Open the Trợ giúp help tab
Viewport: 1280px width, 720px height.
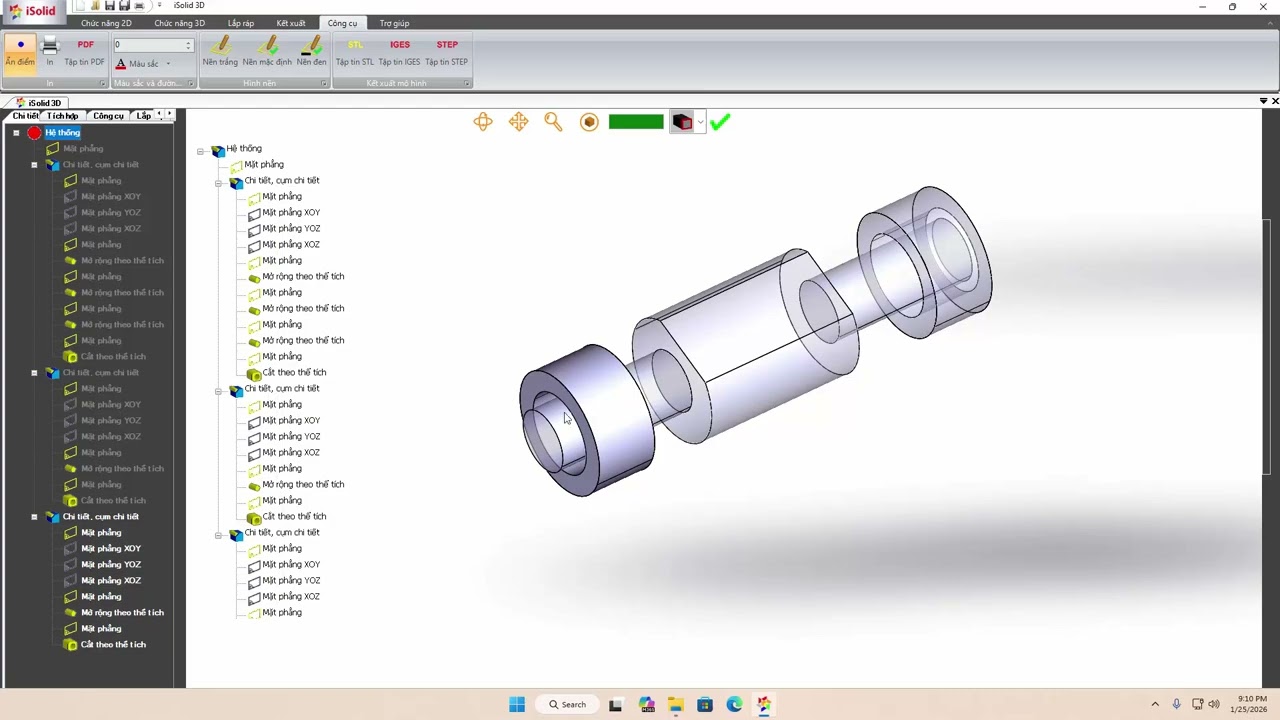point(394,23)
